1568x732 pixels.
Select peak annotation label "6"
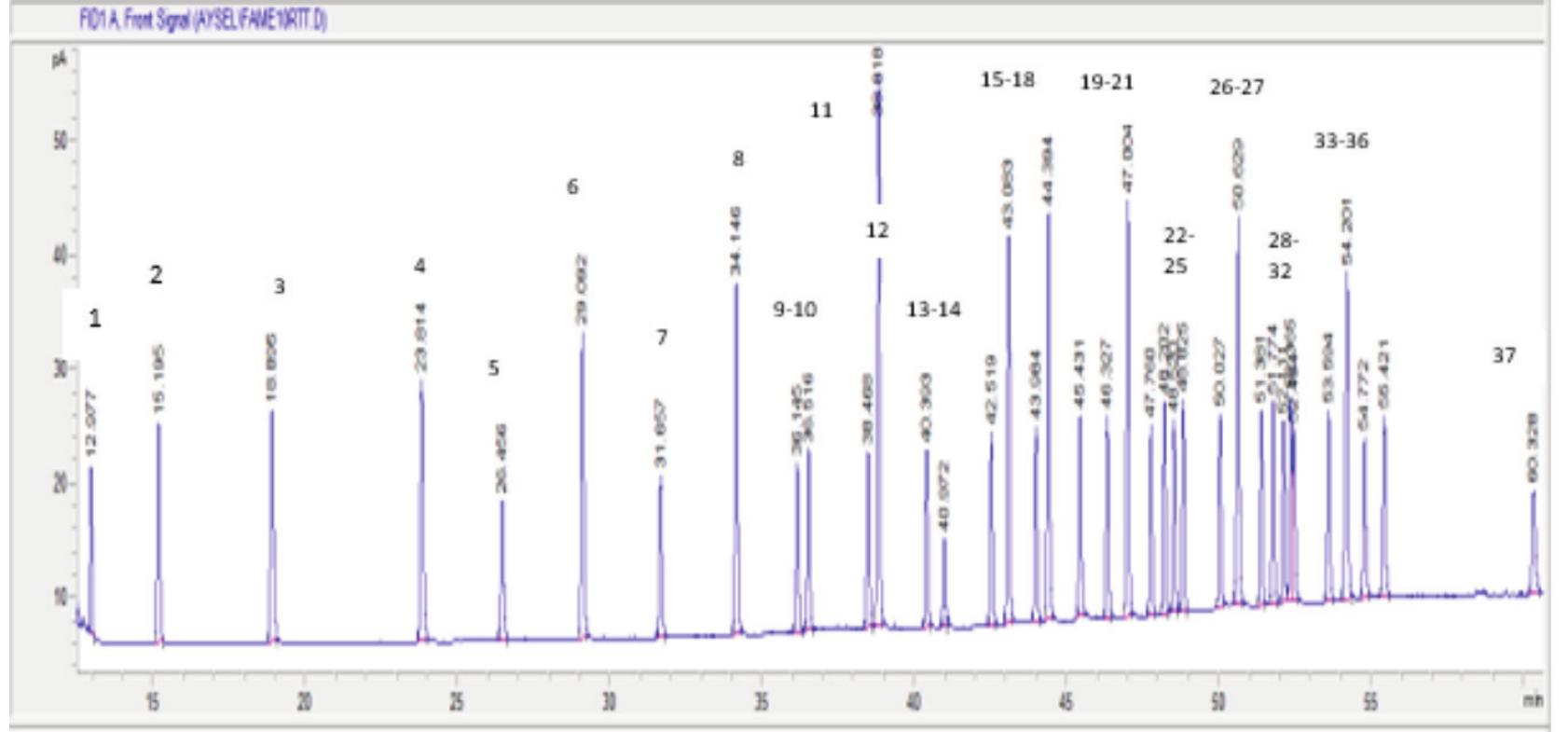point(572,187)
